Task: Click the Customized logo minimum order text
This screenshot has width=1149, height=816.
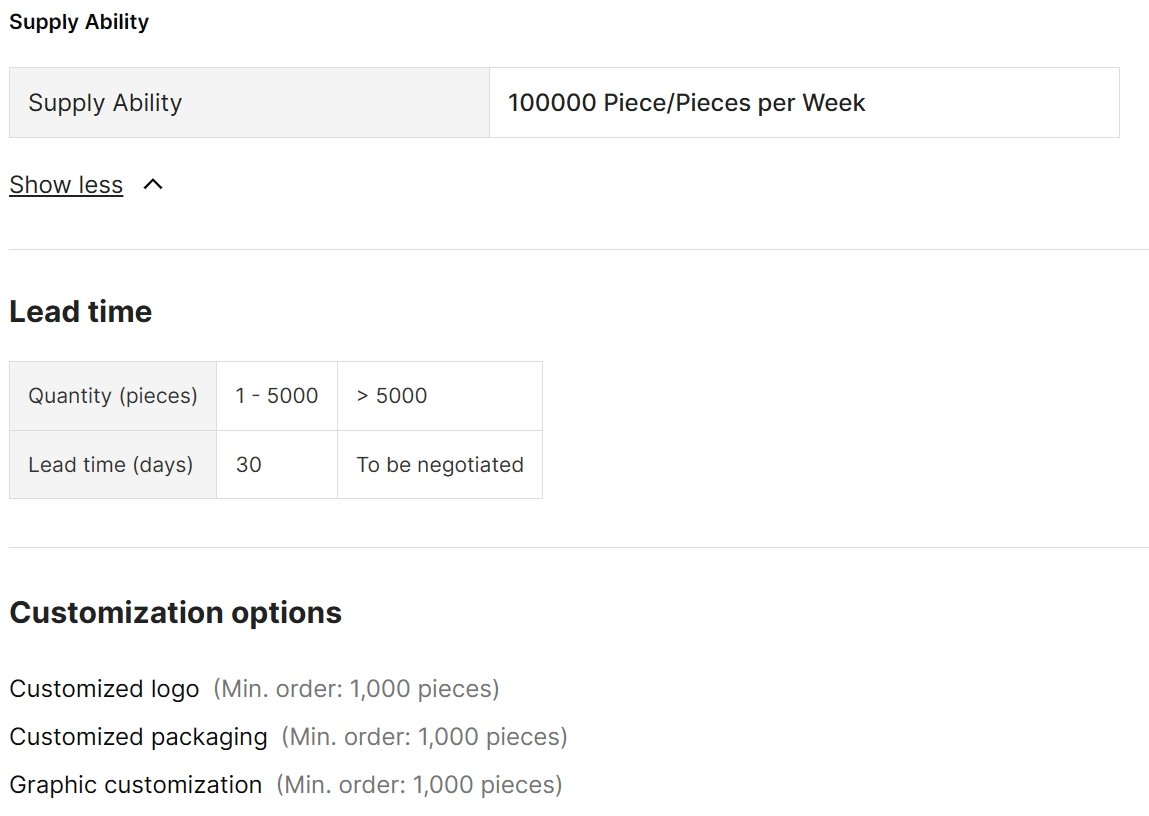Action: pyautogui.click(x=355, y=689)
